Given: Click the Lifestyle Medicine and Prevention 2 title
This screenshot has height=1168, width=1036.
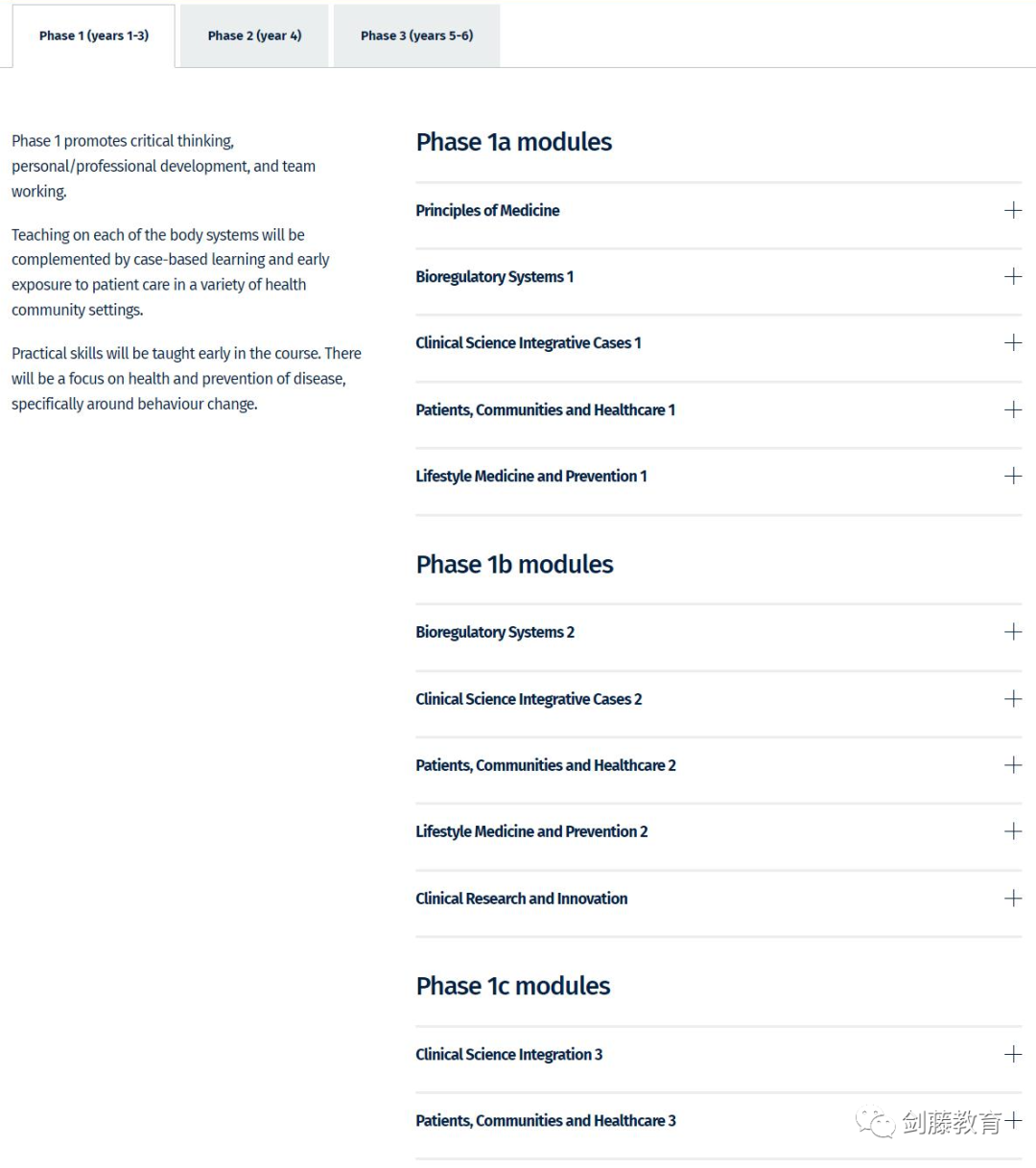Looking at the screenshot, I should pos(531,831).
